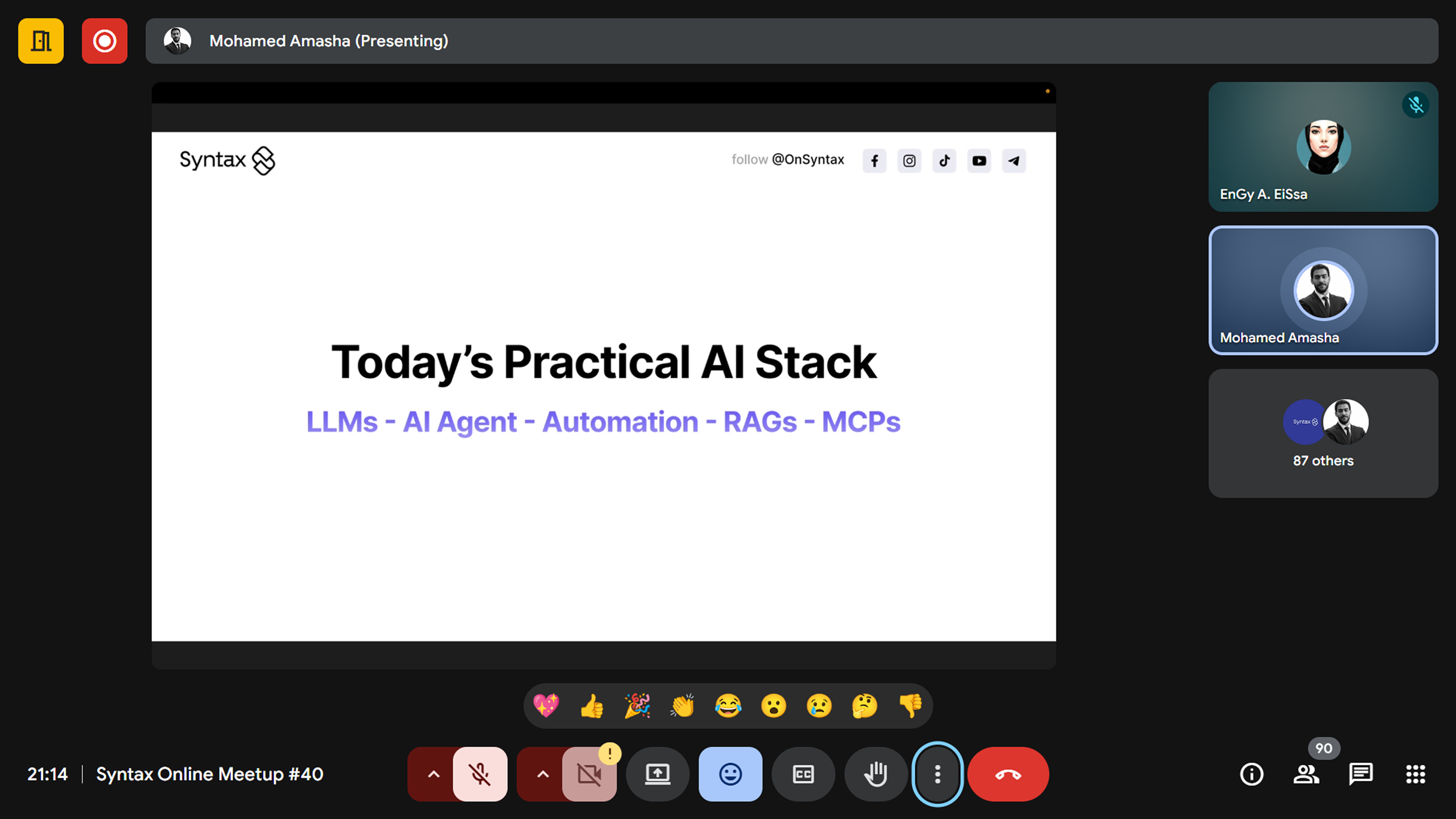Toggle closed captions CC button

pos(803,774)
